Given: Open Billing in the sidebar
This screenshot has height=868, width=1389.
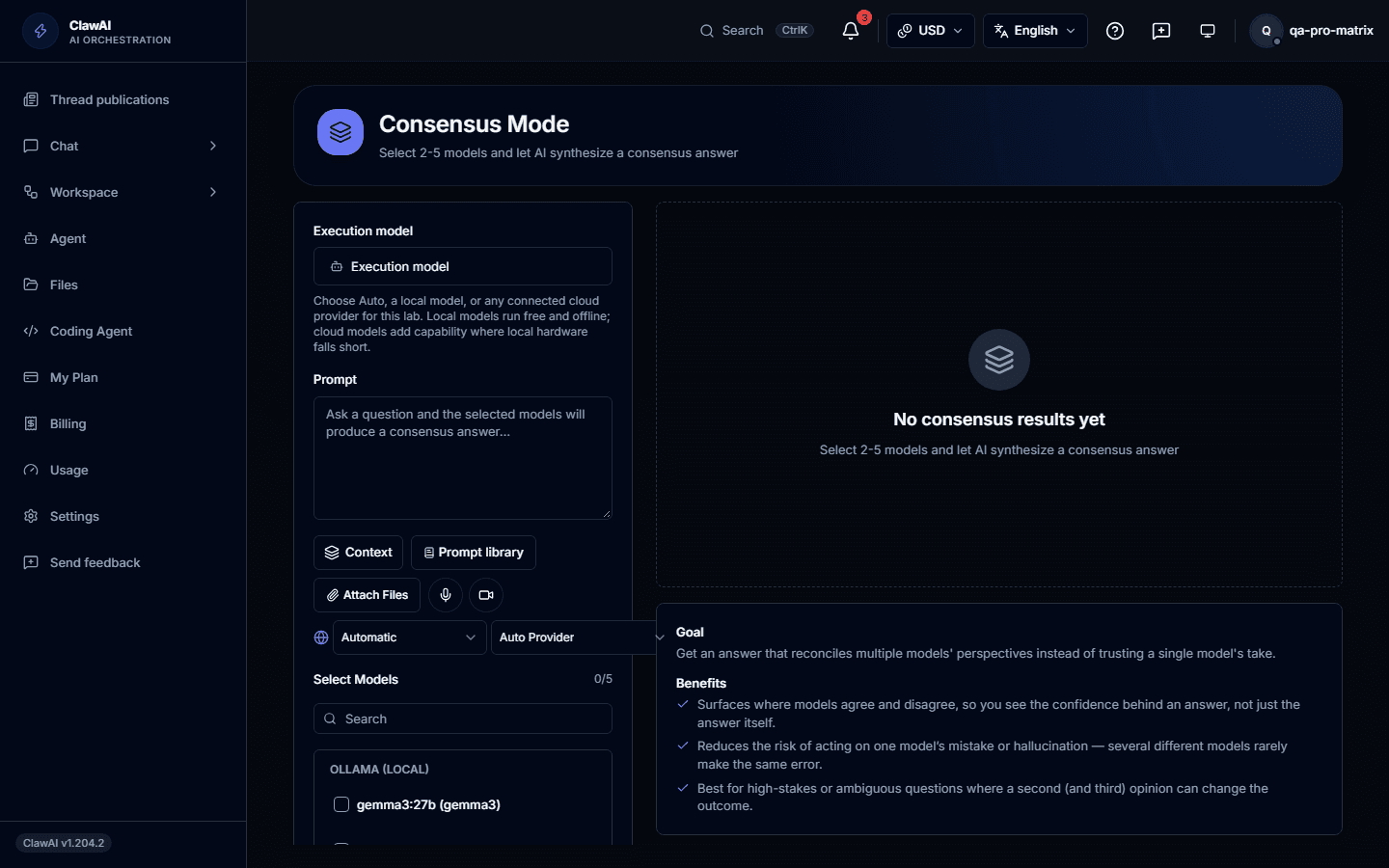Looking at the screenshot, I should 123,423.
